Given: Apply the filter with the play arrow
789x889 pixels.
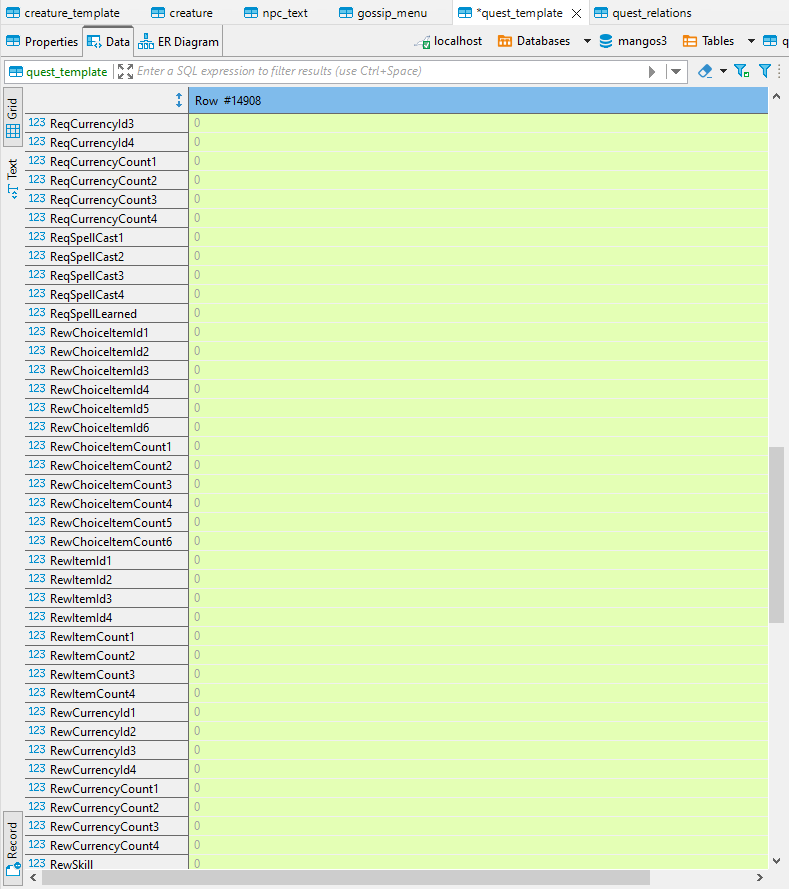Looking at the screenshot, I should coord(652,71).
